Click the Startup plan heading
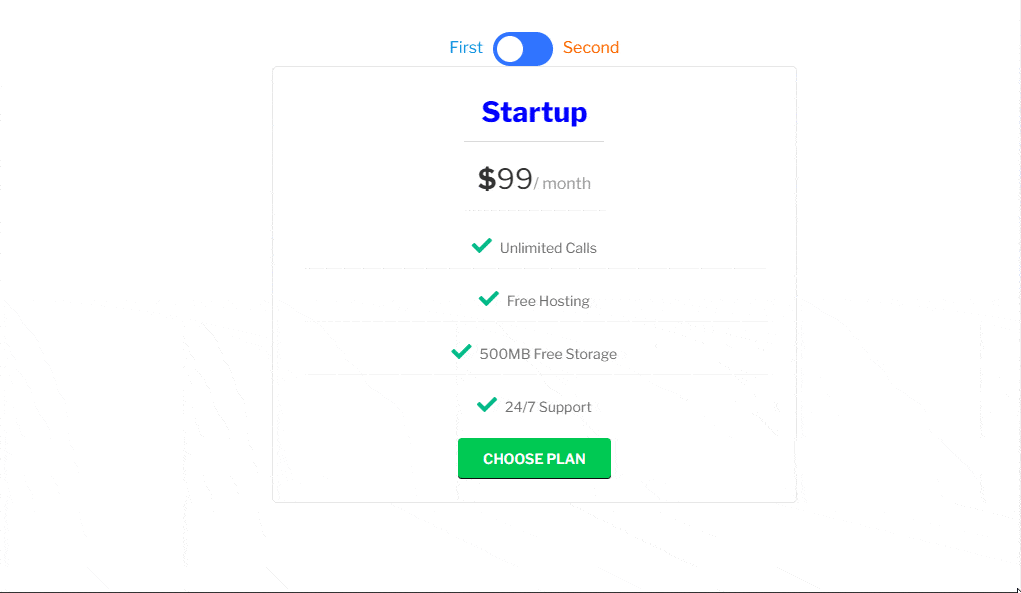Screen dimensions: 1021x593 pyautogui.click(x=534, y=112)
